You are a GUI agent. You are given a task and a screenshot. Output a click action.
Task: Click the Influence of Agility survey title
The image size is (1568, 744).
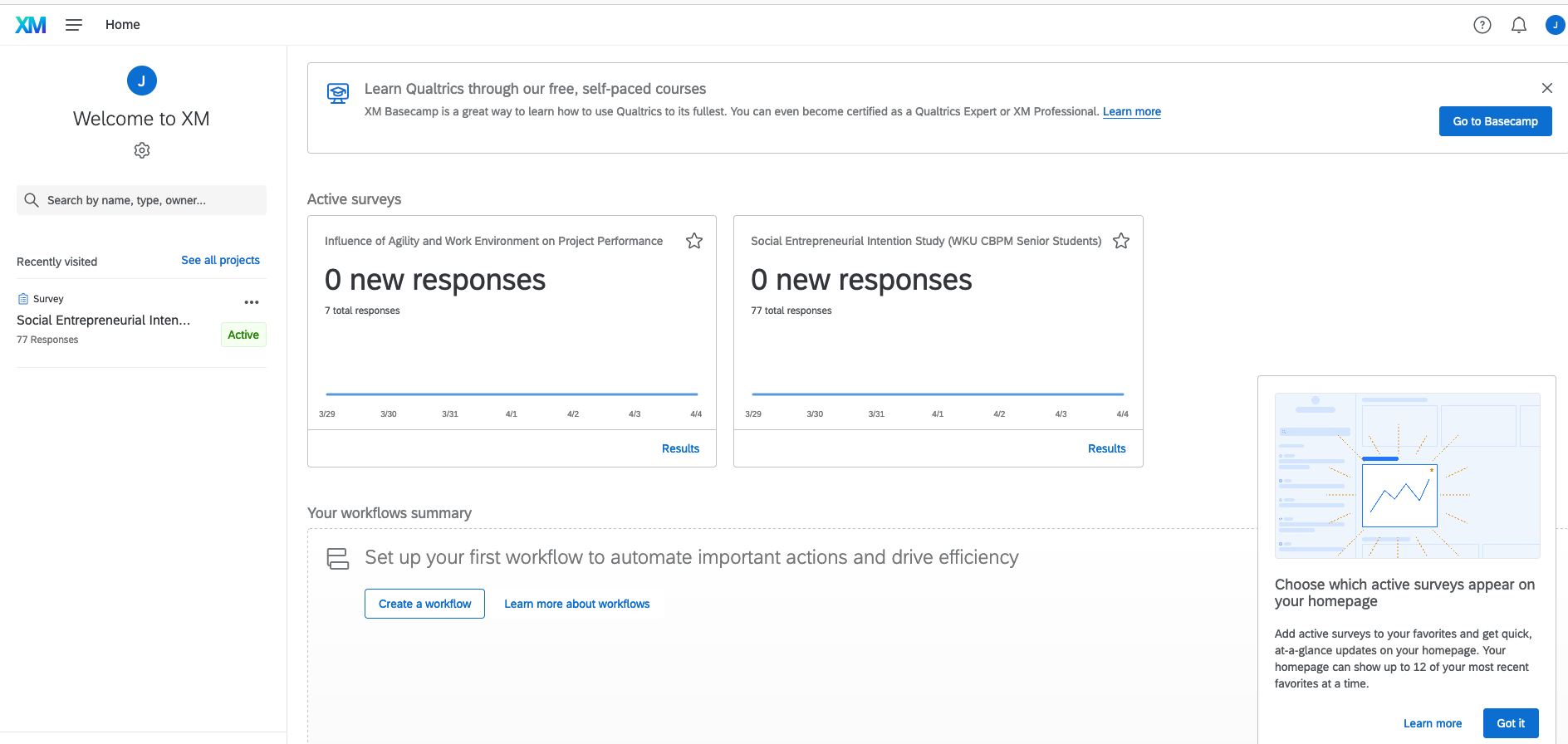click(x=493, y=241)
